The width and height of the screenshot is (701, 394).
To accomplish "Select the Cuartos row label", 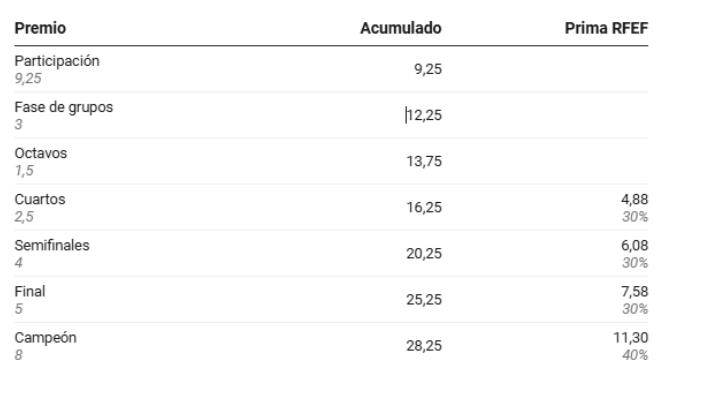I will click(40, 199).
